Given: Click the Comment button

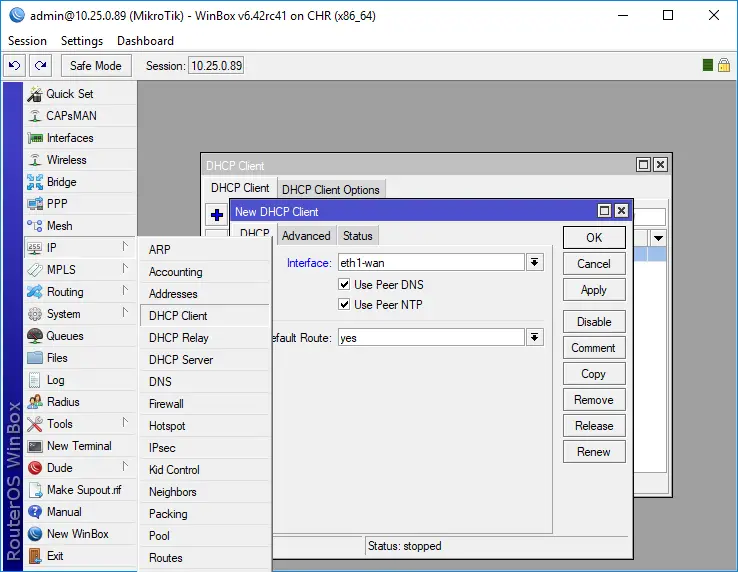Looking at the screenshot, I should [594, 348].
